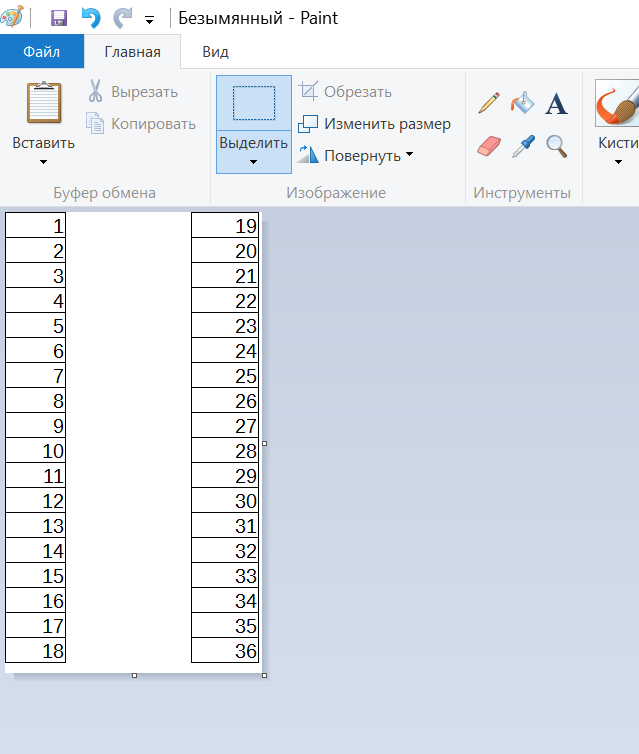The height and width of the screenshot is (754, 639).
Task: Click the cell containing number 28
Action: 225,450
